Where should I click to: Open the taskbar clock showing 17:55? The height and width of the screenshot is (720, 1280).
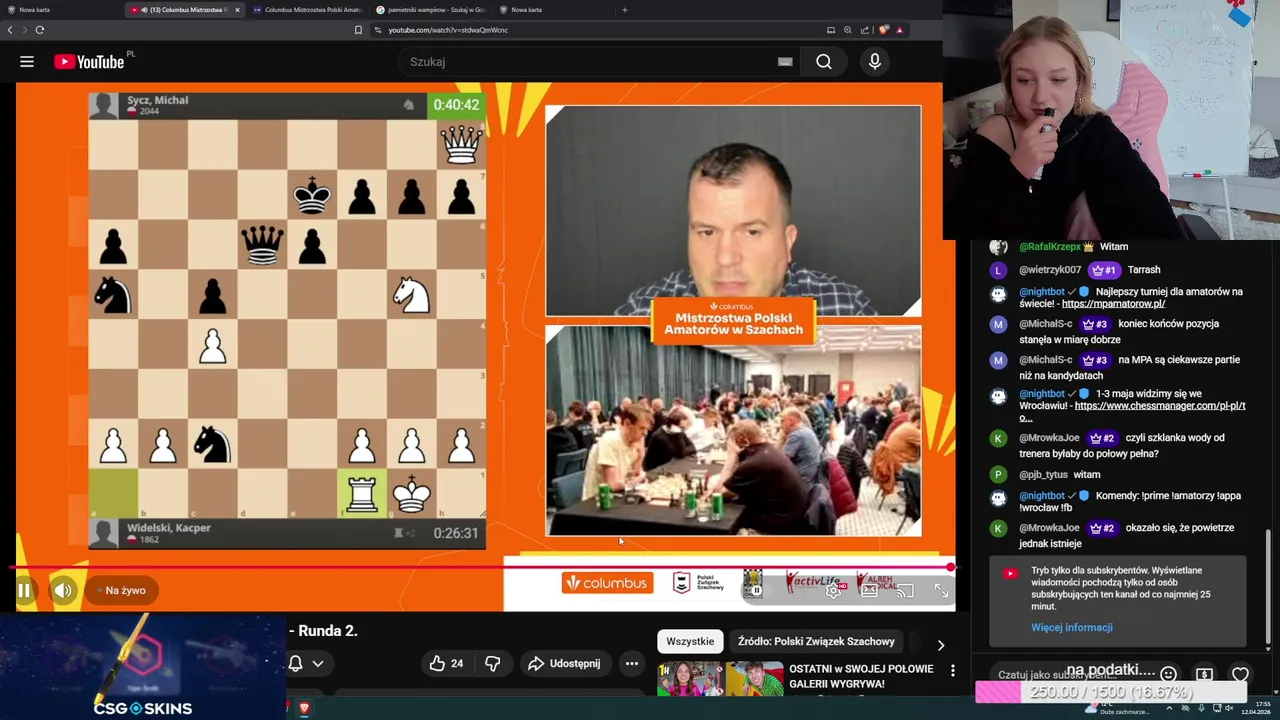1255,708
